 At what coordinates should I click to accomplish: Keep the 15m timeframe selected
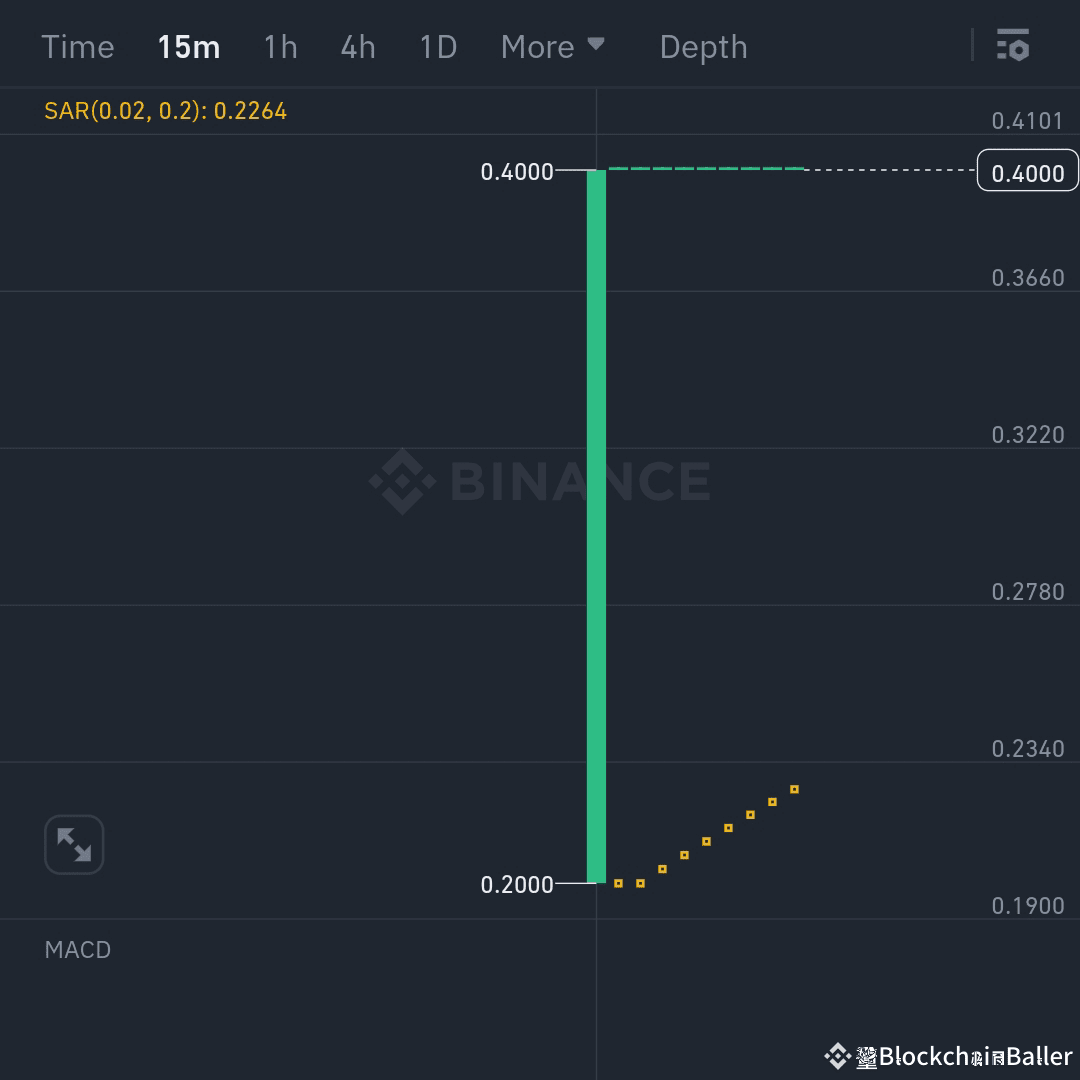pos(188,46)
